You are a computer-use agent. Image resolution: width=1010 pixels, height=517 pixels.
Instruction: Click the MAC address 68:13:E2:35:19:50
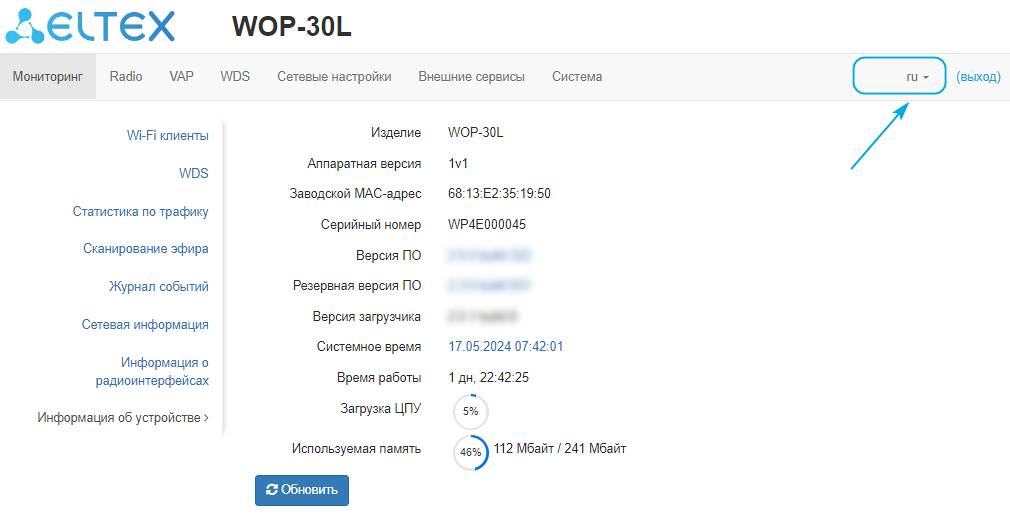click(499, 194)
